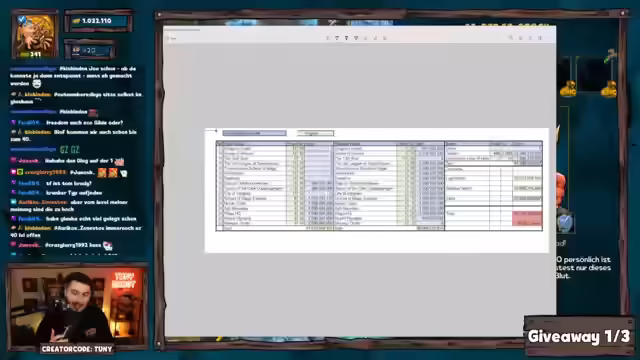Click the 1.032.110 currency counter
The height and width of the screenshot is (360, 640).
(98, 21)
